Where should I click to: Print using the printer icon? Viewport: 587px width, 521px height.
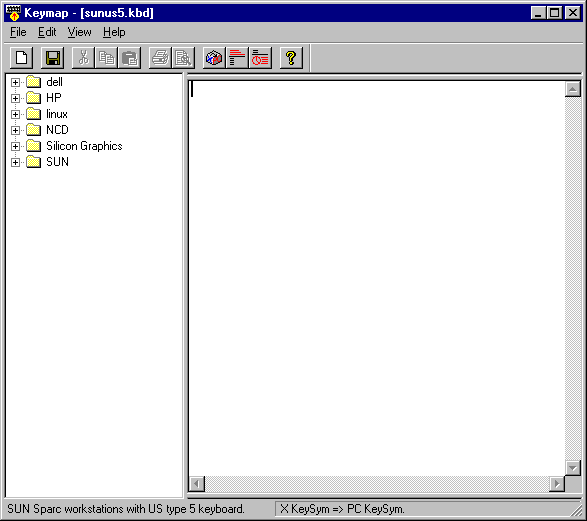[161, 58]
